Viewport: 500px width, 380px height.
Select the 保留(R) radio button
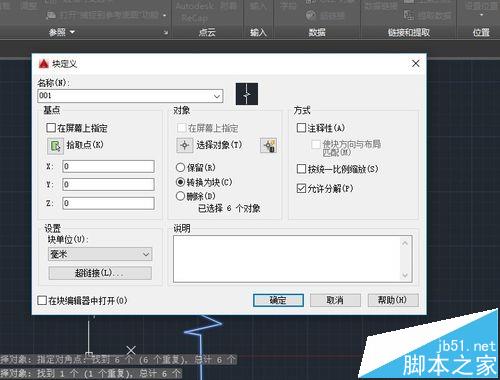[x=180, y=167]
